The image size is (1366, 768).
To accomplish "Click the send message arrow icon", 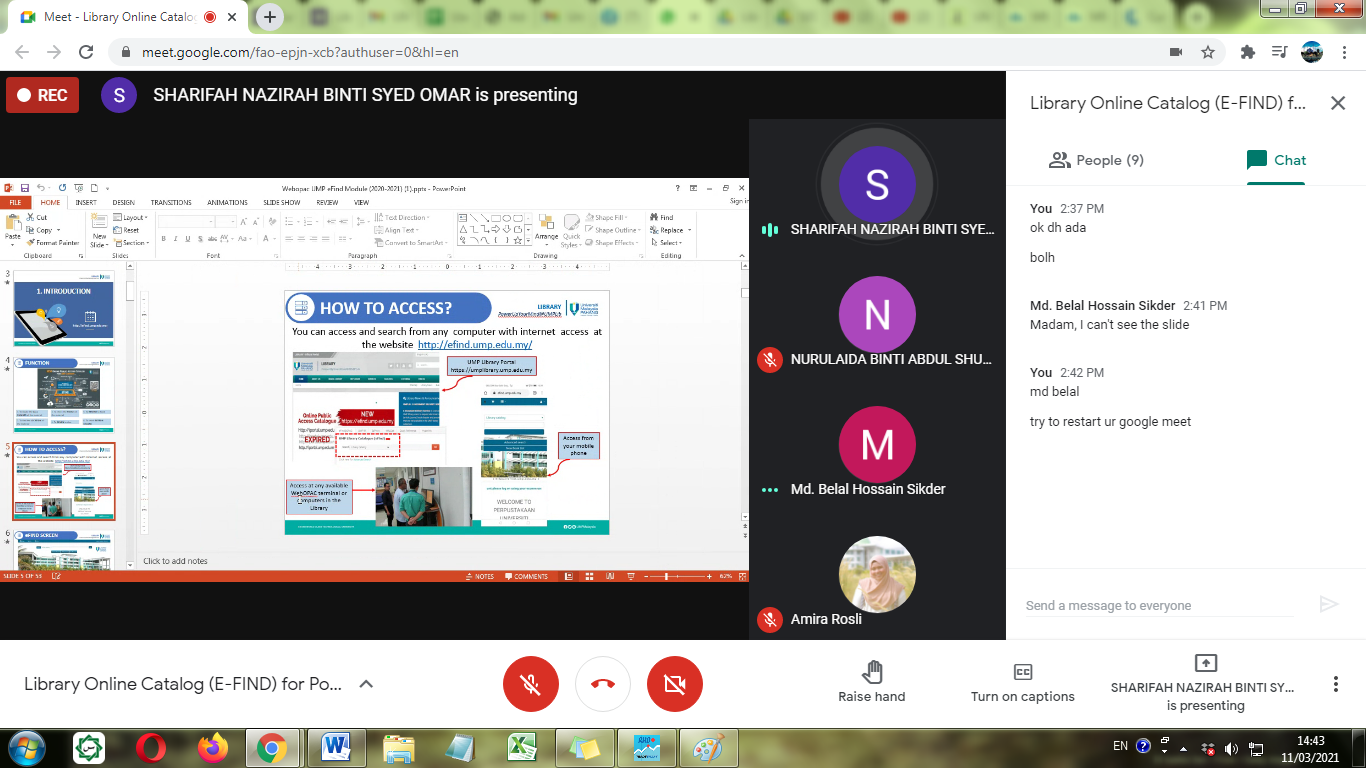I will (1328, 604).
